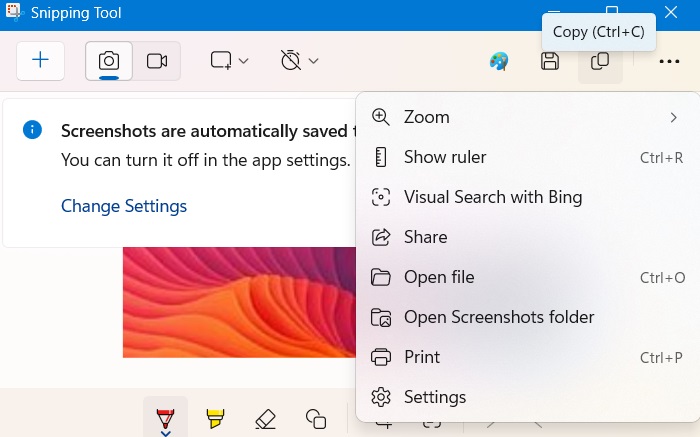Open the Zoom submenu
This screenshot has height=437, width=700.
click(x=528, y=117)
